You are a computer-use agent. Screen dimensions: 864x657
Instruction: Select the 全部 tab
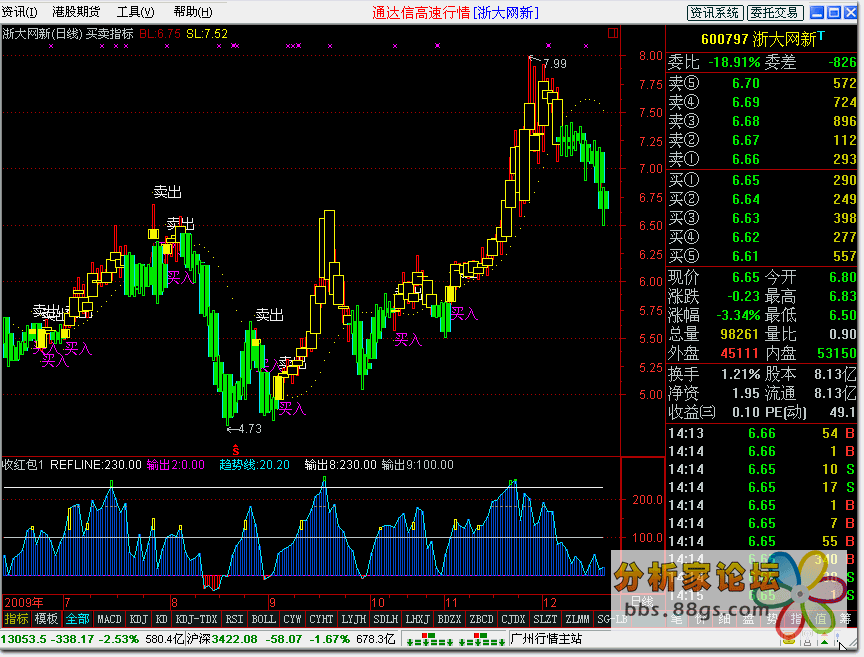(77, 619)
